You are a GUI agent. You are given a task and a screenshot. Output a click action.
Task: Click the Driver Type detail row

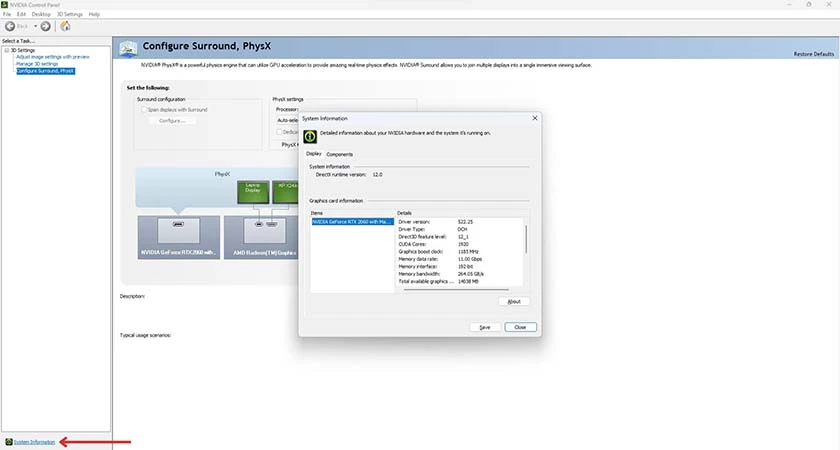coord(460,229)
